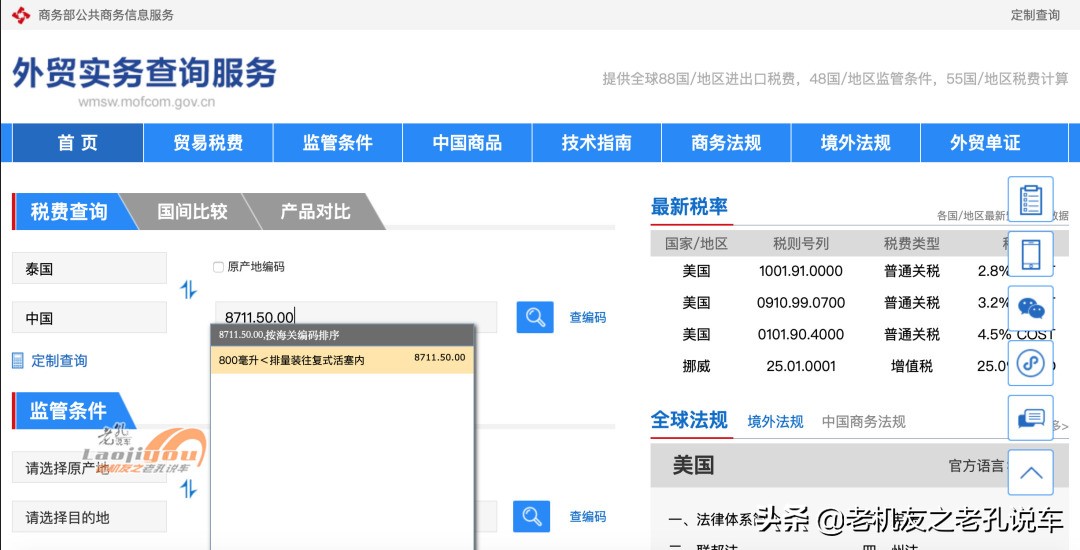Switch to 中国商务法规 tab
The width and height of the screenshot is (1080, 550).
coord(864,421)
